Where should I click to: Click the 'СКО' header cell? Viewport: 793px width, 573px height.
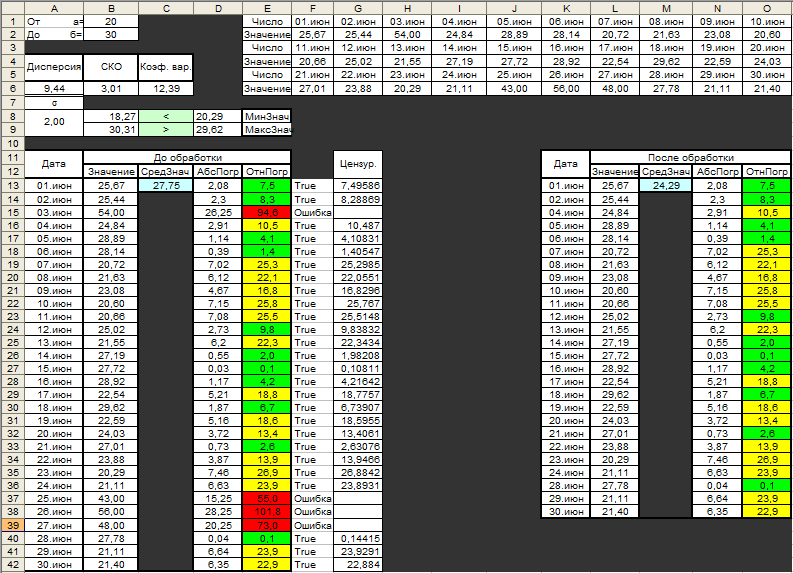(111, 67)
